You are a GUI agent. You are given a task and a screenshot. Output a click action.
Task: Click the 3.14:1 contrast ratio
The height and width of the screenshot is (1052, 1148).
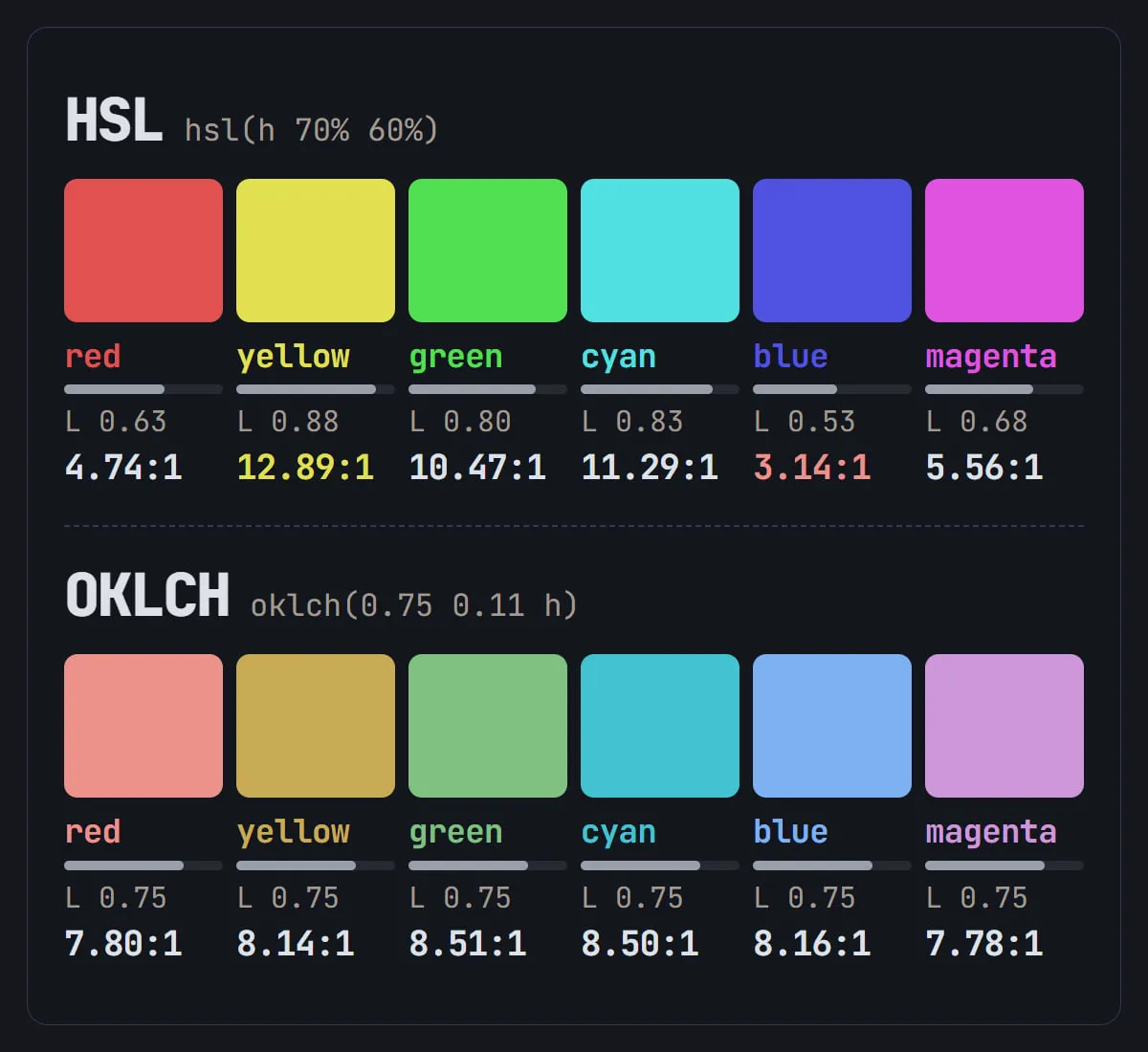(812, 468)
